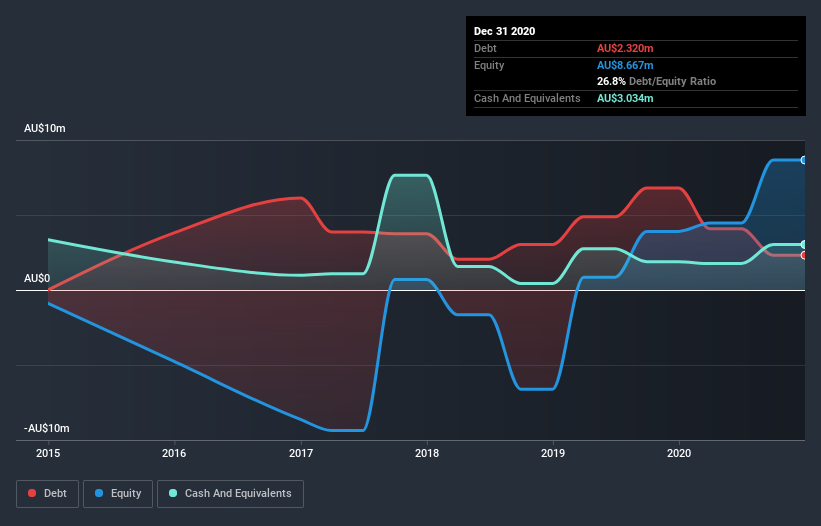
Task: Click the Equity value AU$8.667m
Action: point(625,65)
